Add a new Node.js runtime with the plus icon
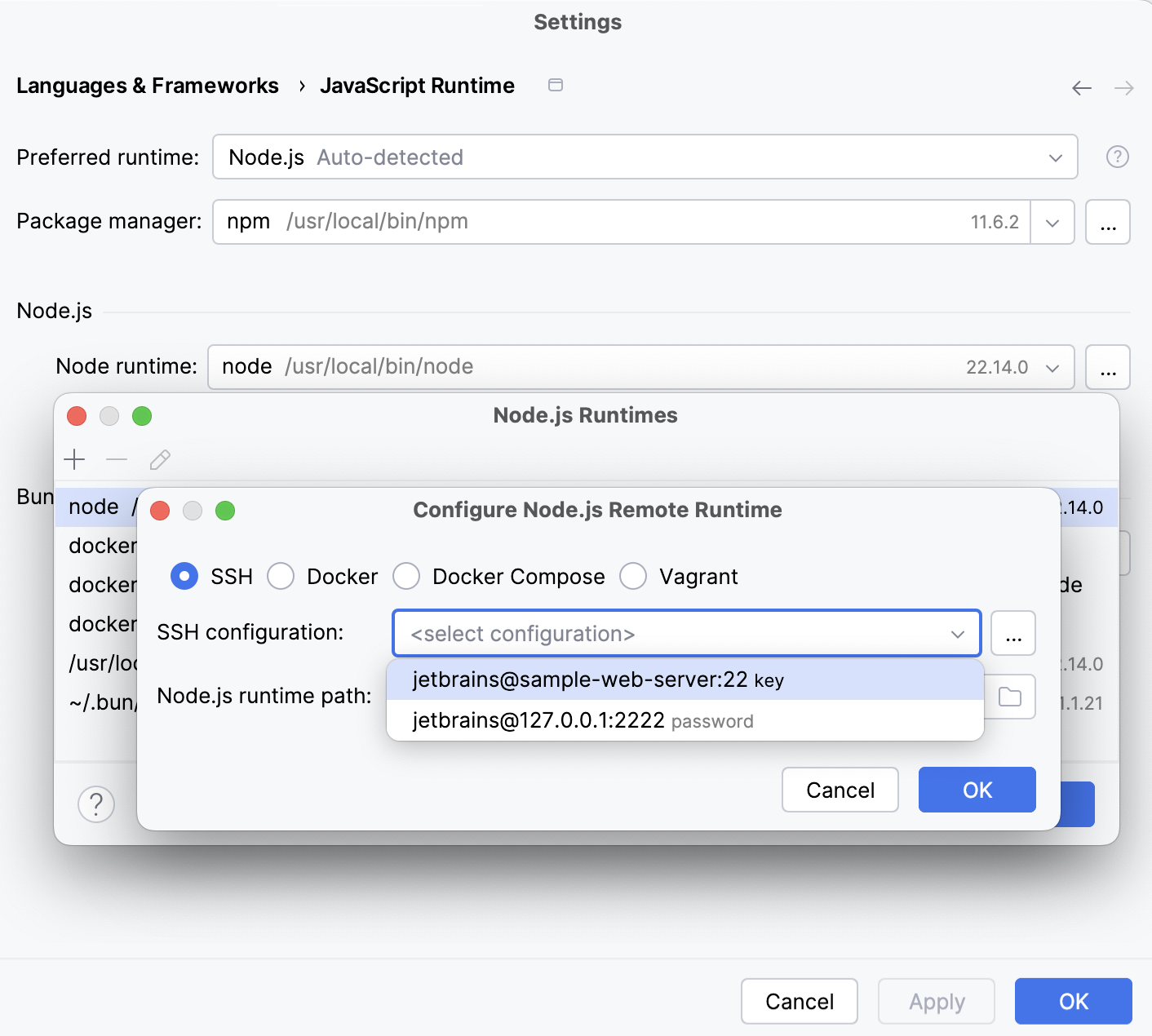Screen dimensions: 1152x1036 coord(74,459)
